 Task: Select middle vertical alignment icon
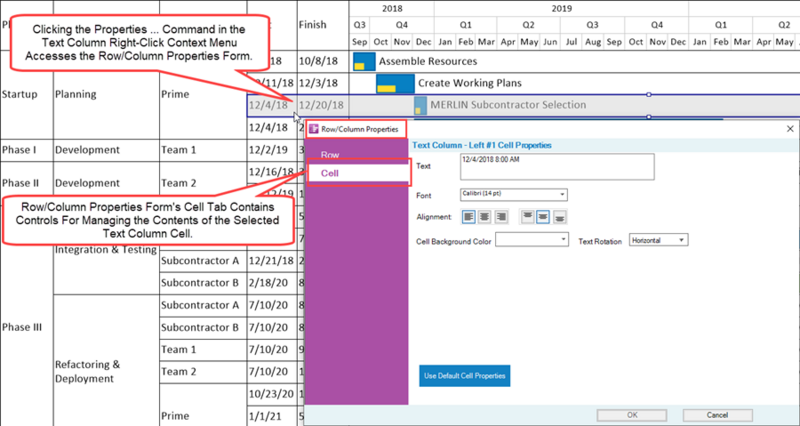[543, 217]
